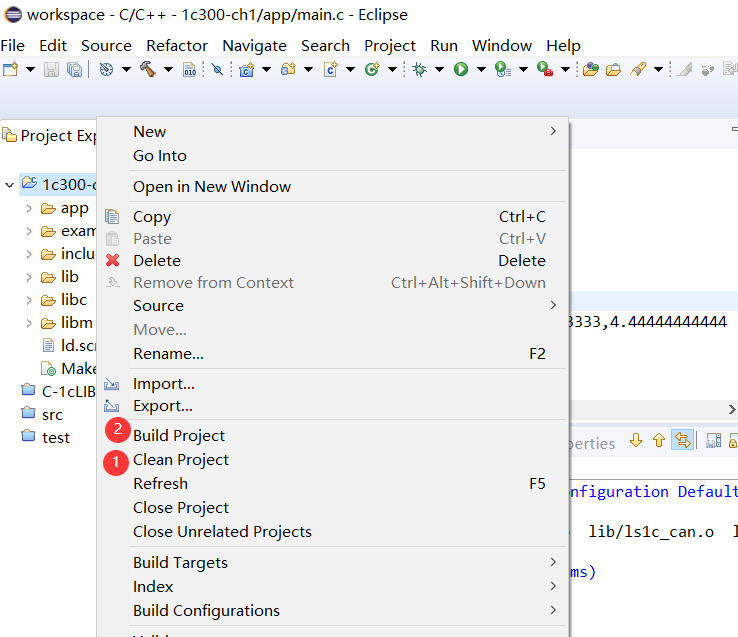Click the binary 010 file icon
Image resolution: width=738 pixels, height=637 pixels.
coord(190,70)
